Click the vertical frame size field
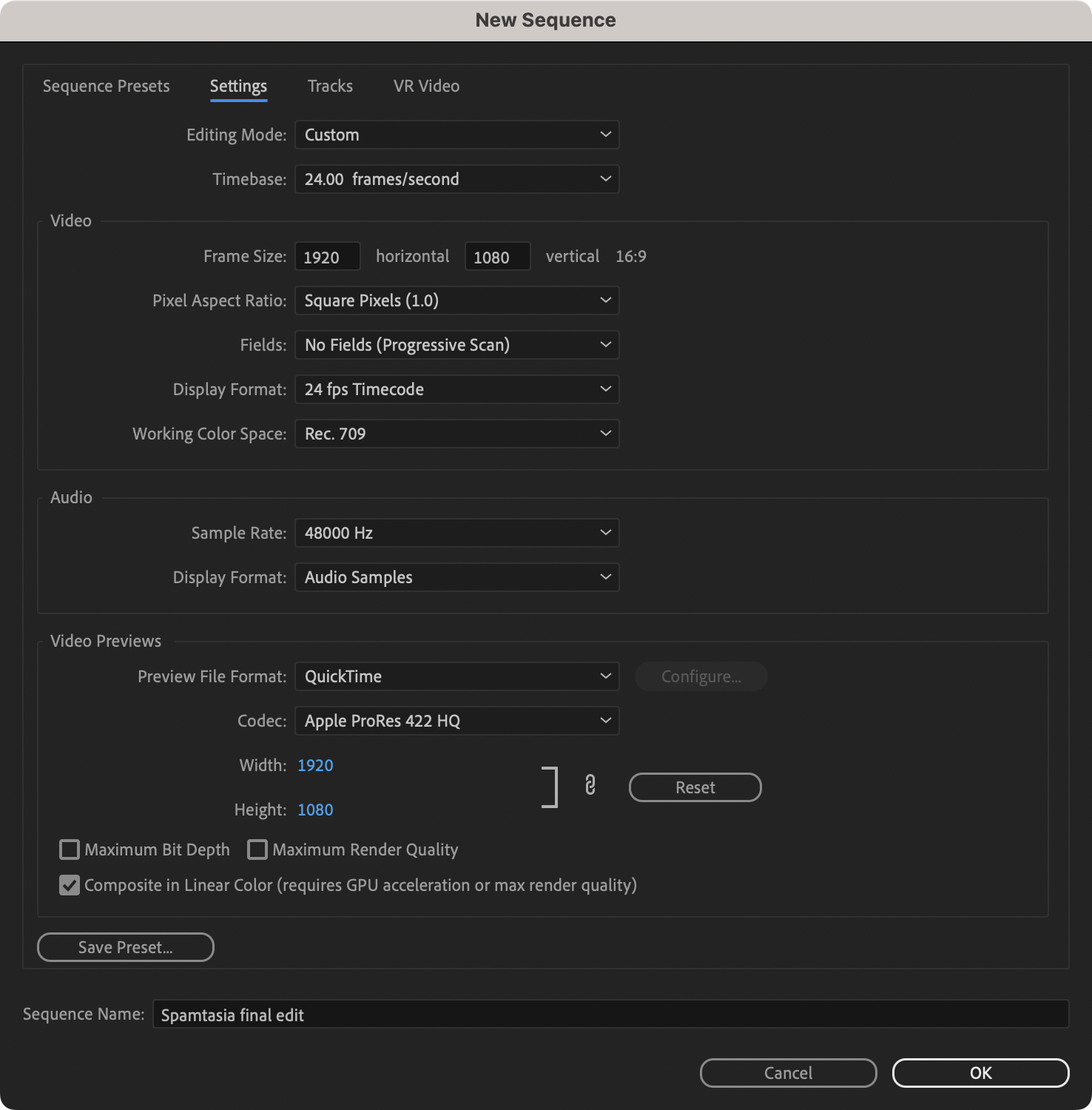This screenshot has height=1110, width=1092. coord(498,257)
